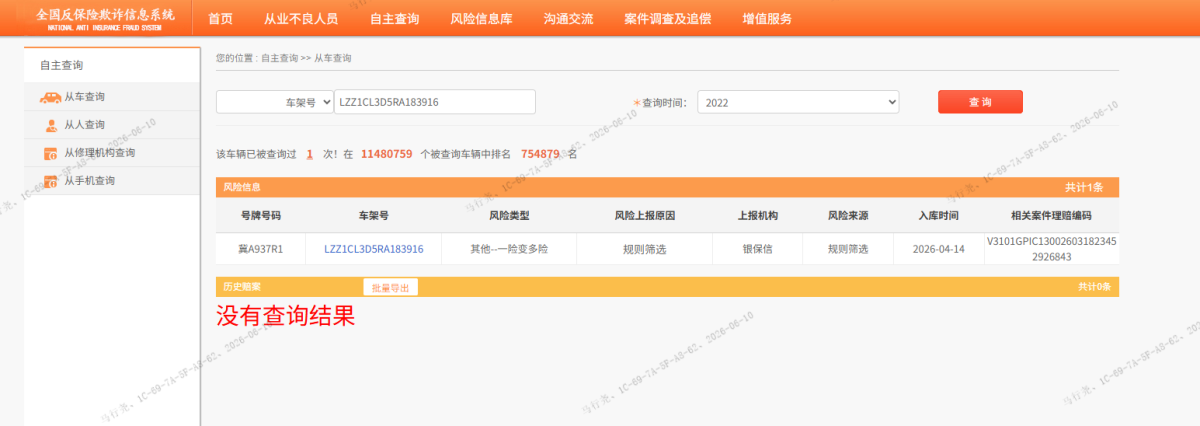Viewport: 1200px width, 426px height.
Task: Open the 首页 menu
Action: [220, 19]
